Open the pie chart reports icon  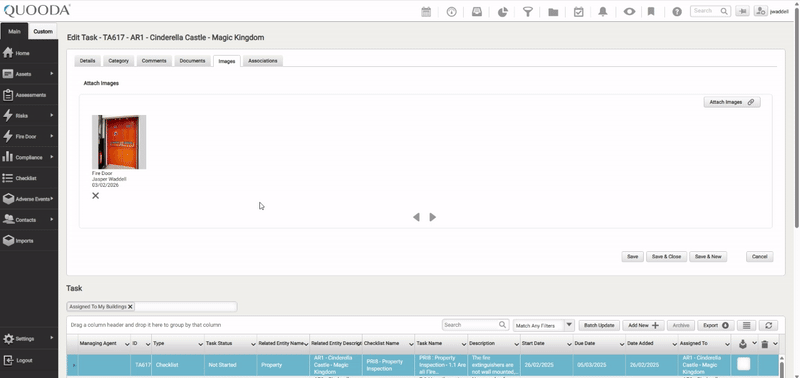click(x=503, y=12)
